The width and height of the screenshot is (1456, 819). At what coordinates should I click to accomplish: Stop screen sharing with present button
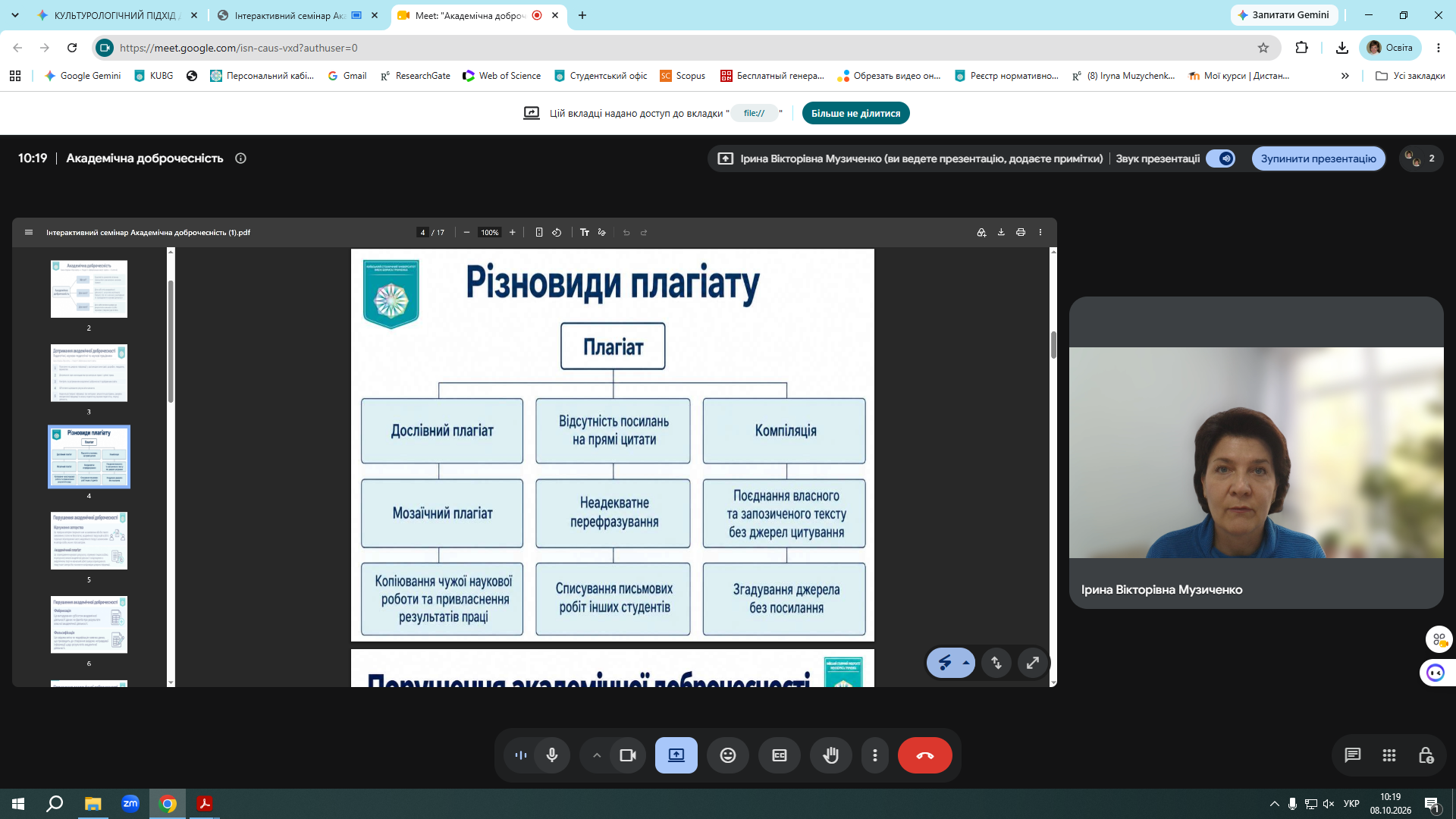(x=676, y=755)
